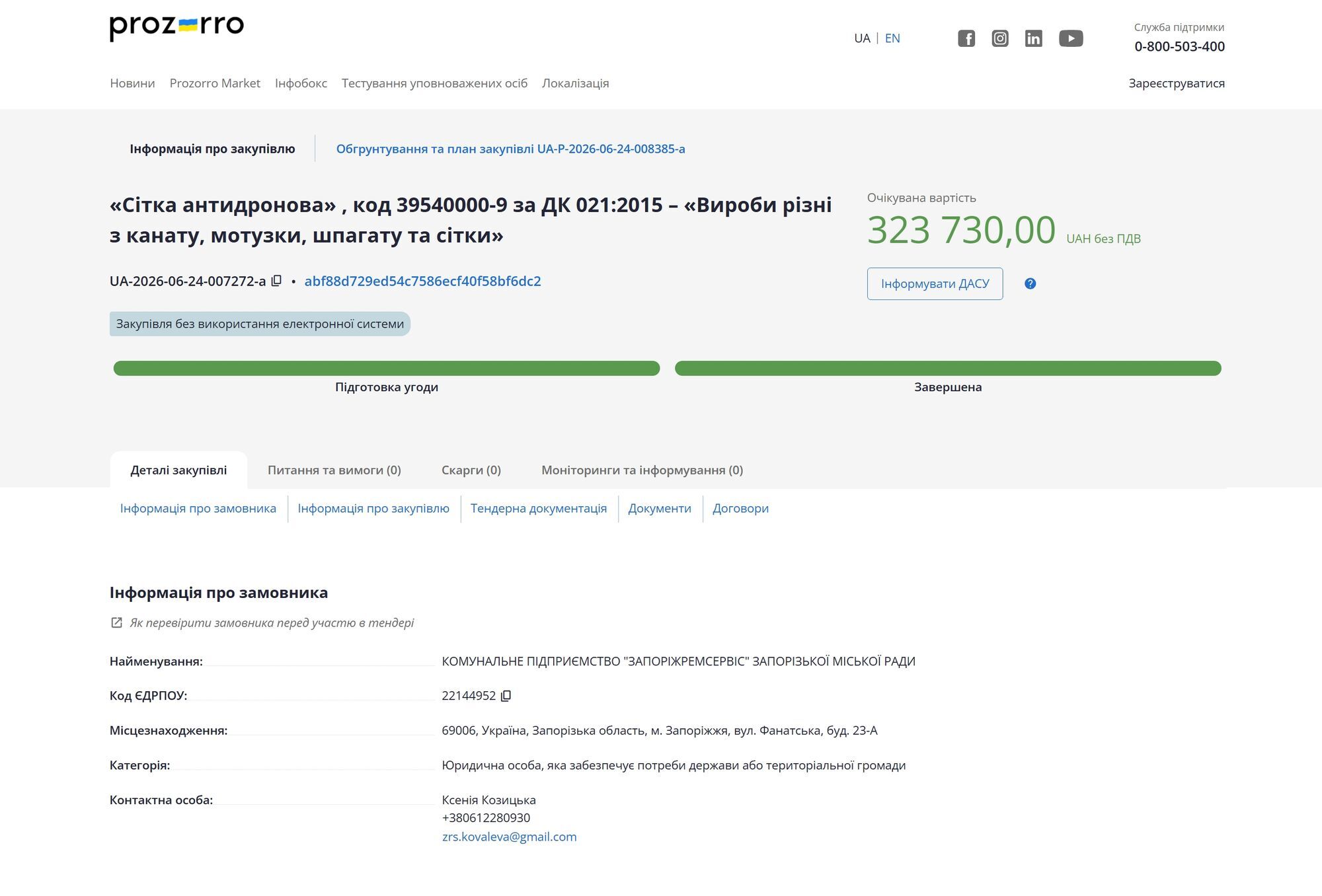The height and width of the screenshot is (896, 1322).
Task: Open Як перевірити замовника перед участю link
Action: (272, 622)
